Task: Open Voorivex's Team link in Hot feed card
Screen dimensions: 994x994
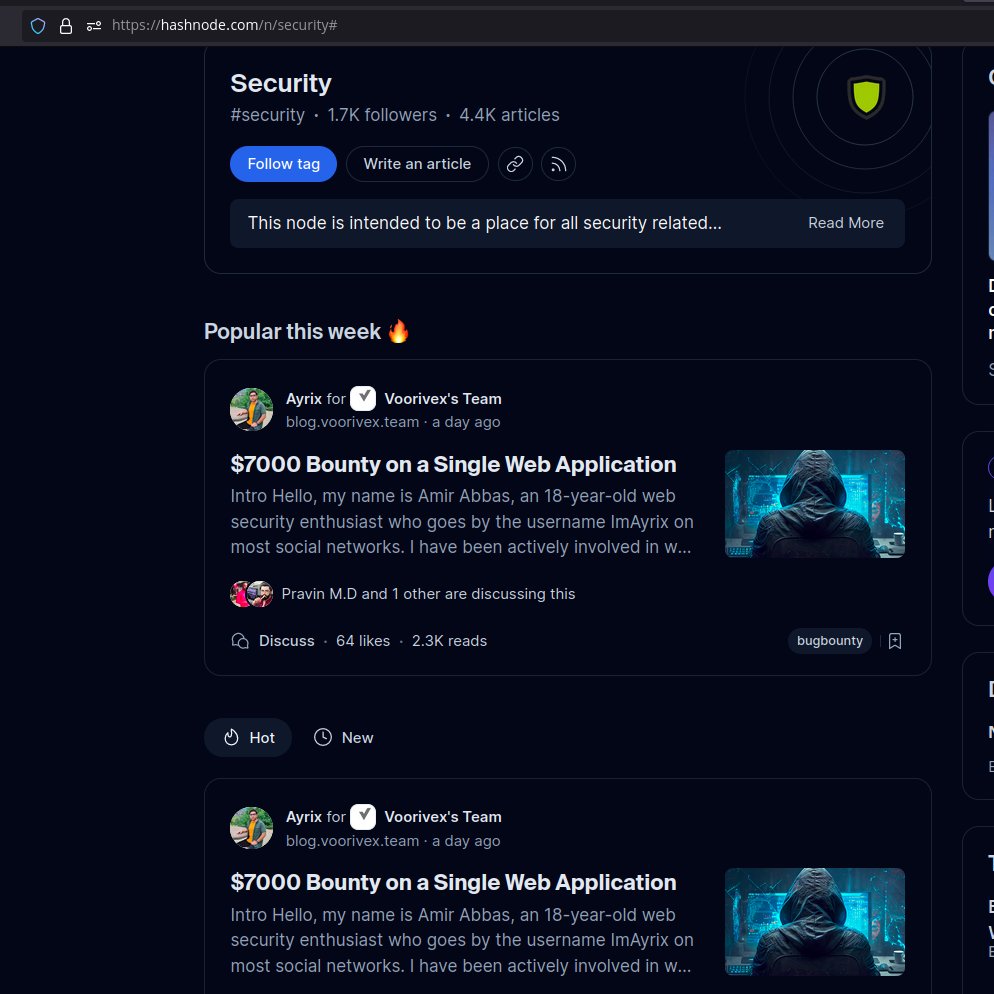Action: 443,816
